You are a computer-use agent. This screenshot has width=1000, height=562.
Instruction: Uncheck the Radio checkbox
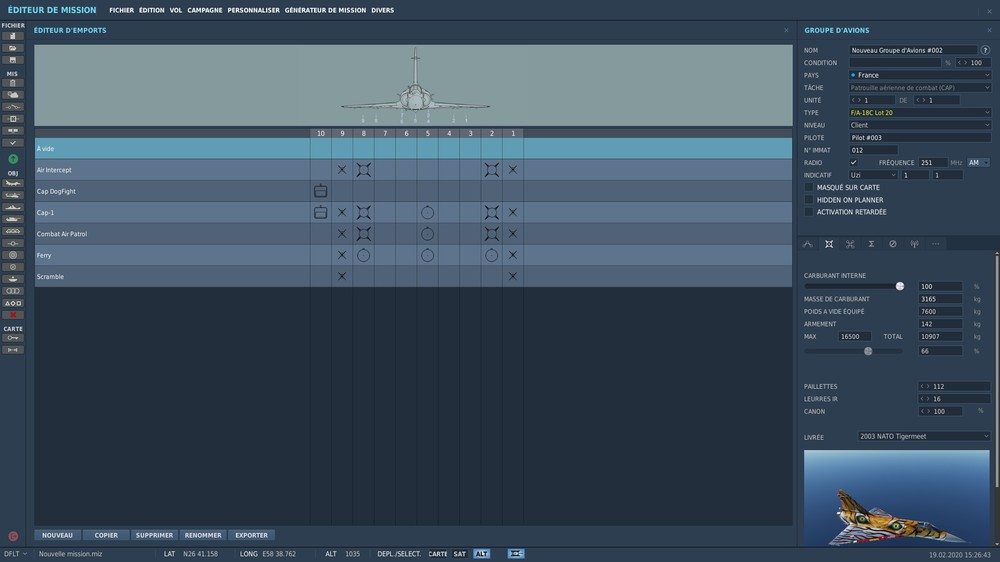pos(853,163)
